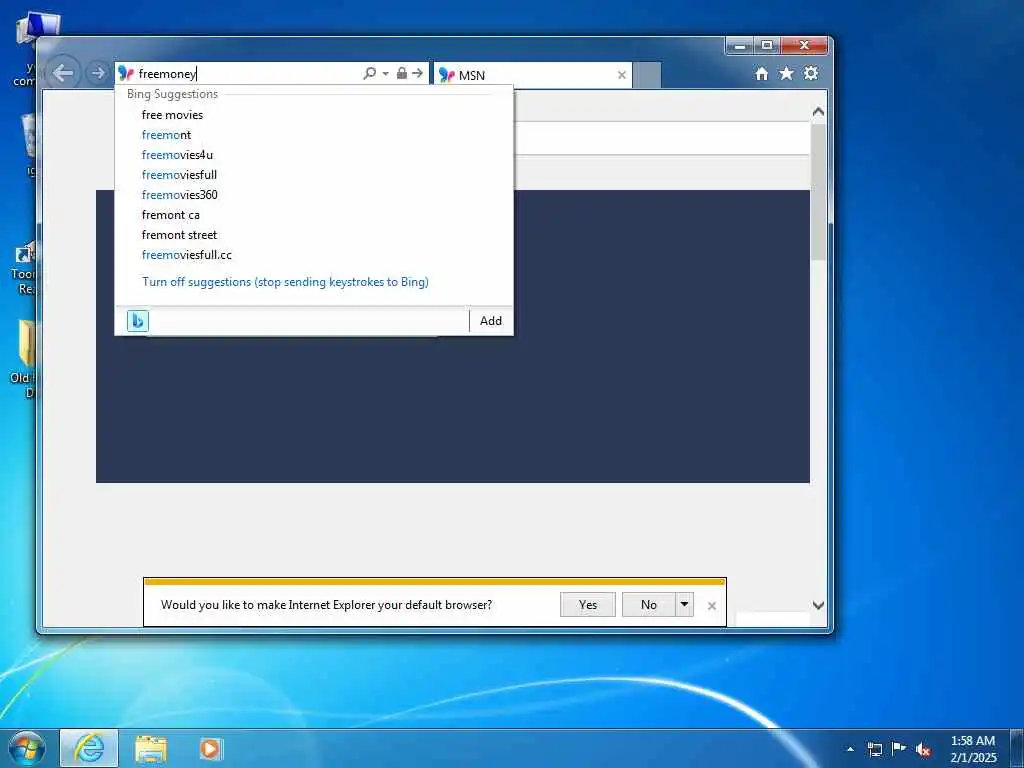Click the Show desktop button strip

(1017, 748)
